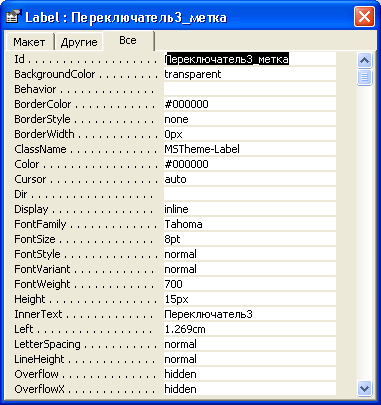This screenshot has height=405, width=381.
Task: Click the FontFamily field showing Tahoma
Action: pos(250,224)
